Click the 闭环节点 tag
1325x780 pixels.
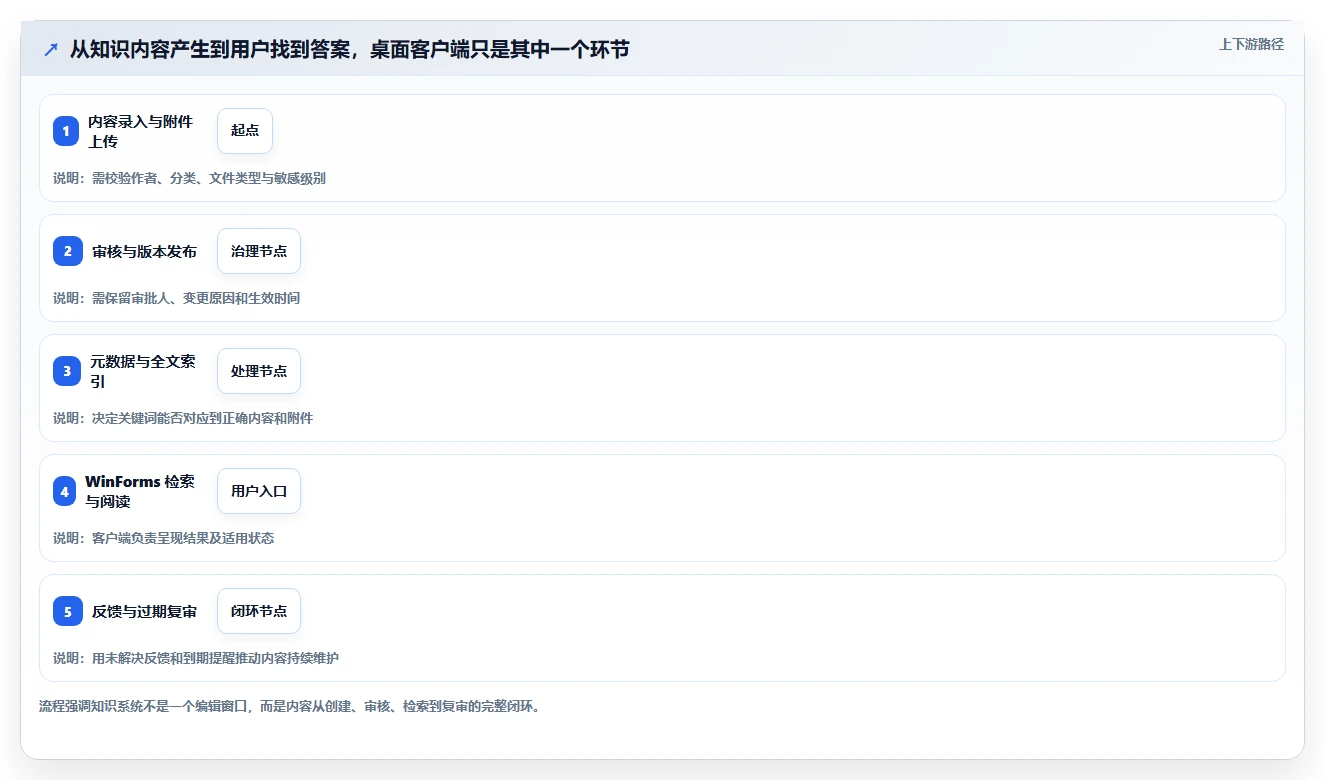click(x=259, y=611)
